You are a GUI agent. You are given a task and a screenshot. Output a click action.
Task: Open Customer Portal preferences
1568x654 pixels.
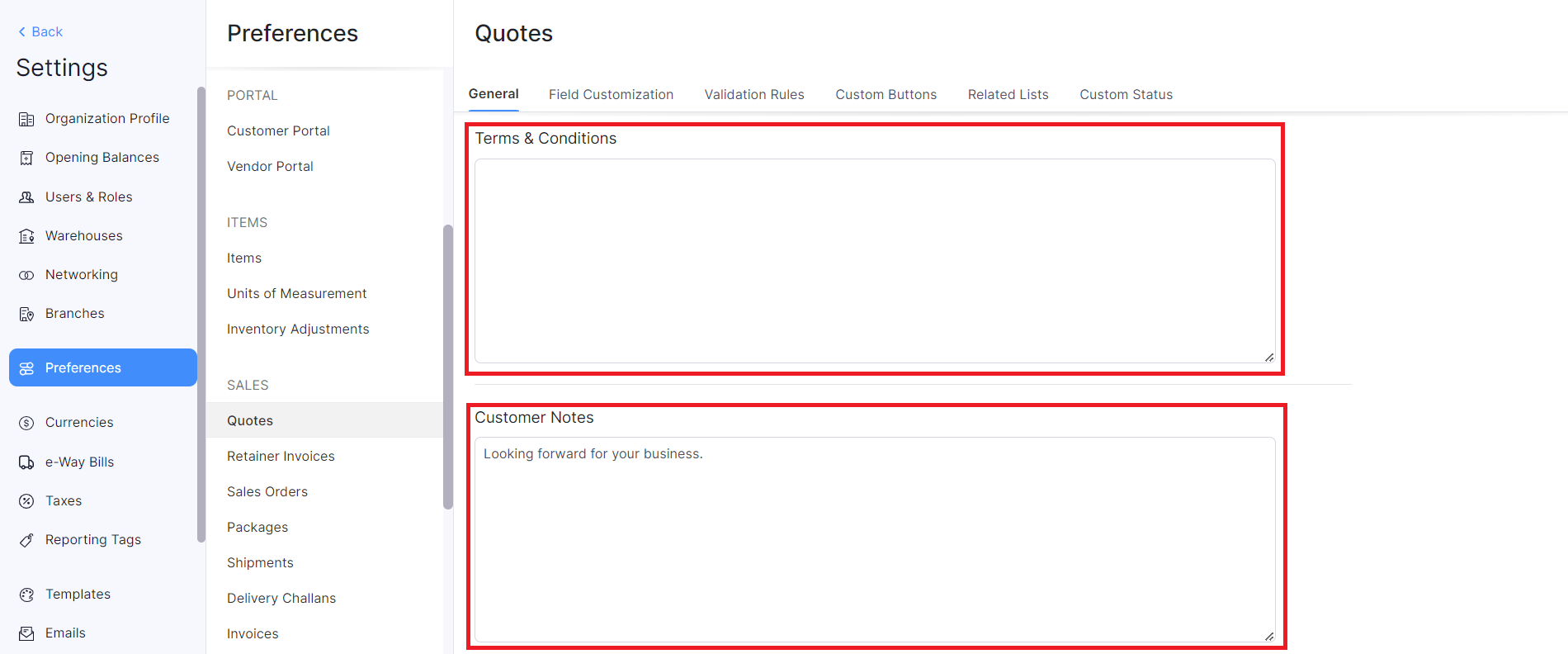coord(278,130)
